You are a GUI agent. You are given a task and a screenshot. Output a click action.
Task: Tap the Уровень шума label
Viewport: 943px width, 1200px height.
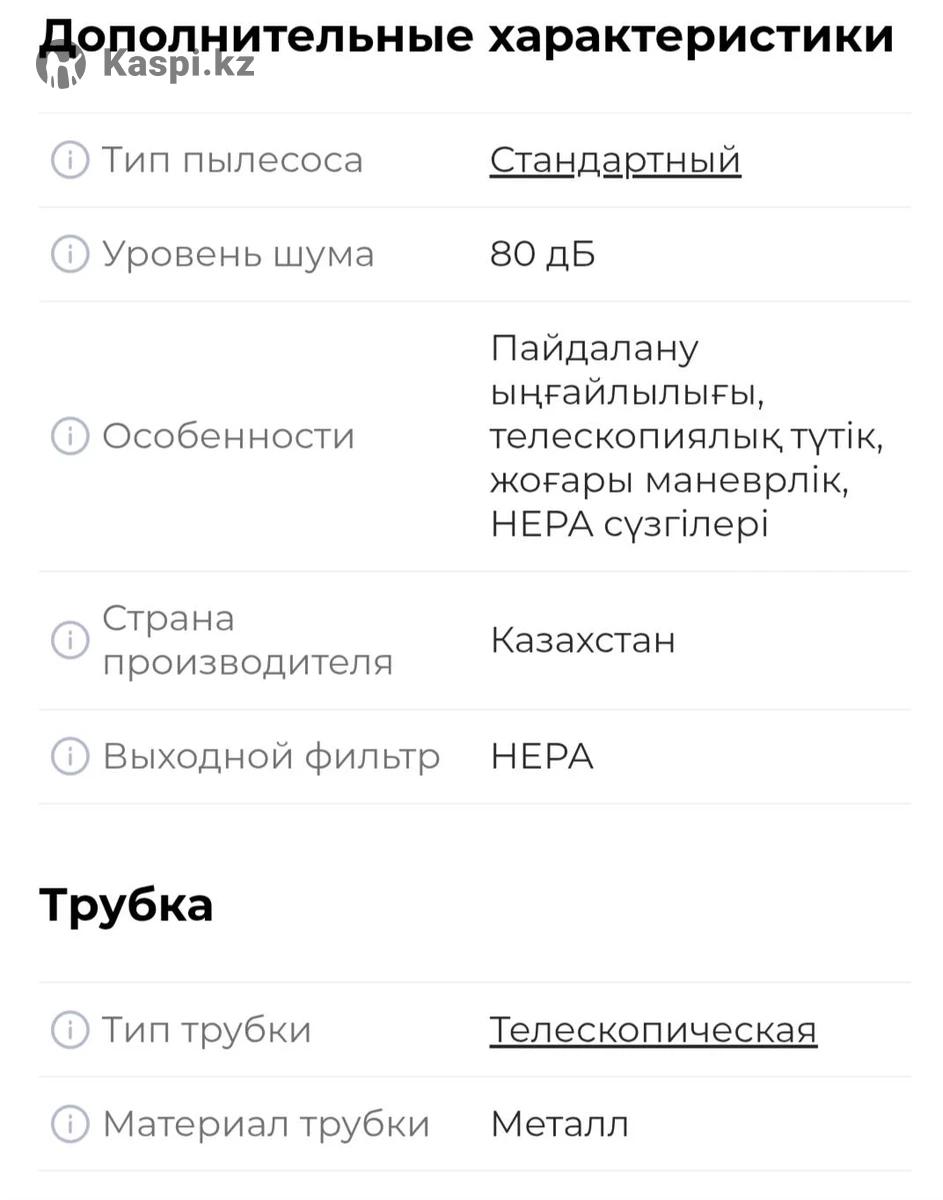click(x=238, y=254)
